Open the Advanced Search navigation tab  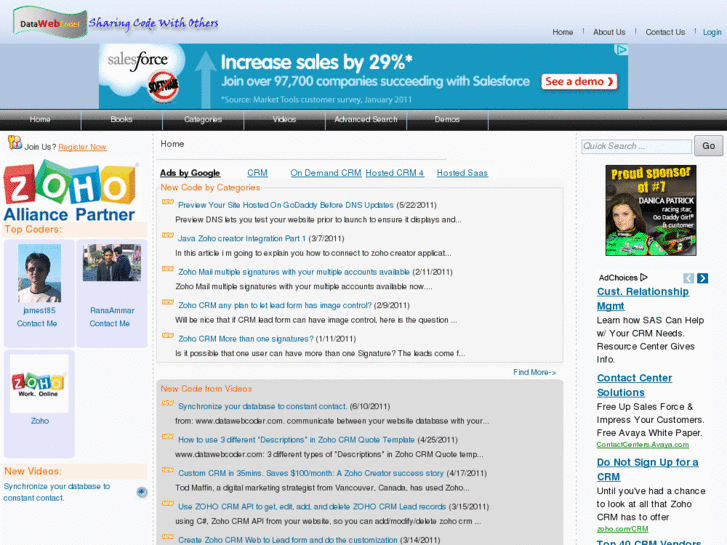[366, 120]
